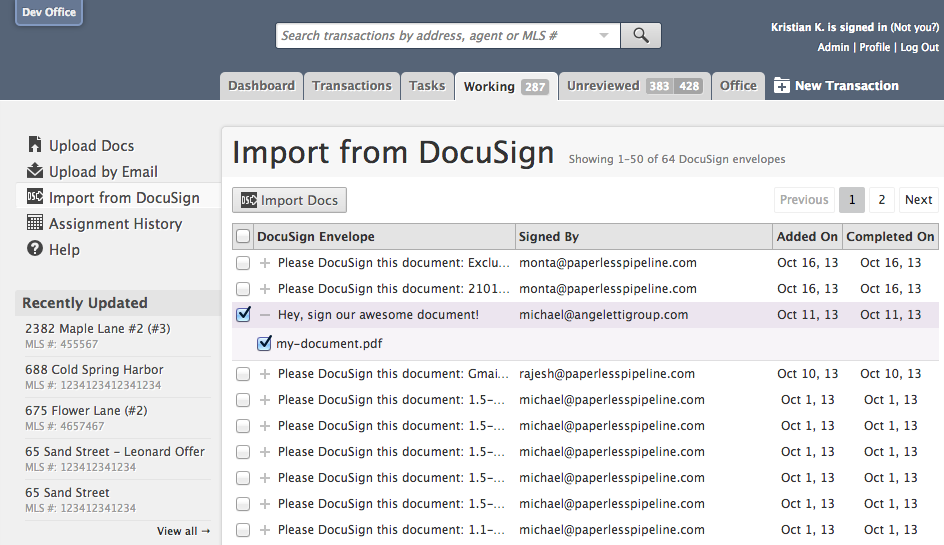Check the 'Gmai...' envelope checkbox

coord(243,374)
